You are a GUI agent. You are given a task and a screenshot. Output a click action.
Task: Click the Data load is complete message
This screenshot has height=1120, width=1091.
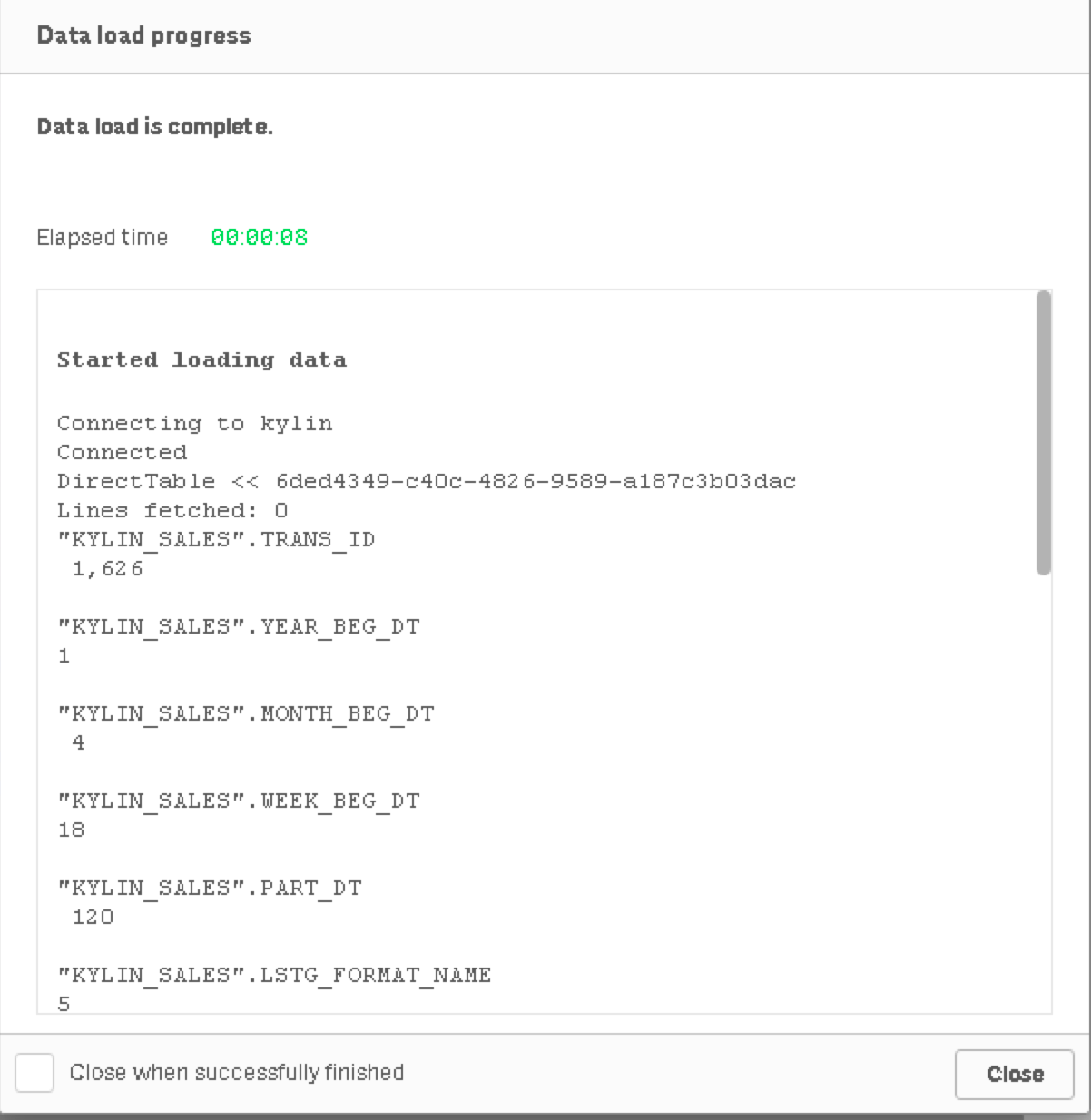[x=154, y=126]
